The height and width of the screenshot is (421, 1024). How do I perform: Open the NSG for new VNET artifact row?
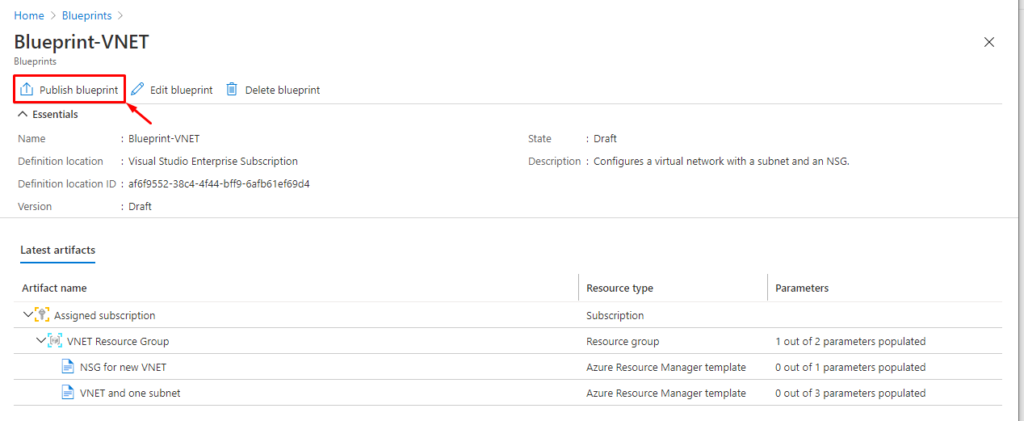pos(507,367)
